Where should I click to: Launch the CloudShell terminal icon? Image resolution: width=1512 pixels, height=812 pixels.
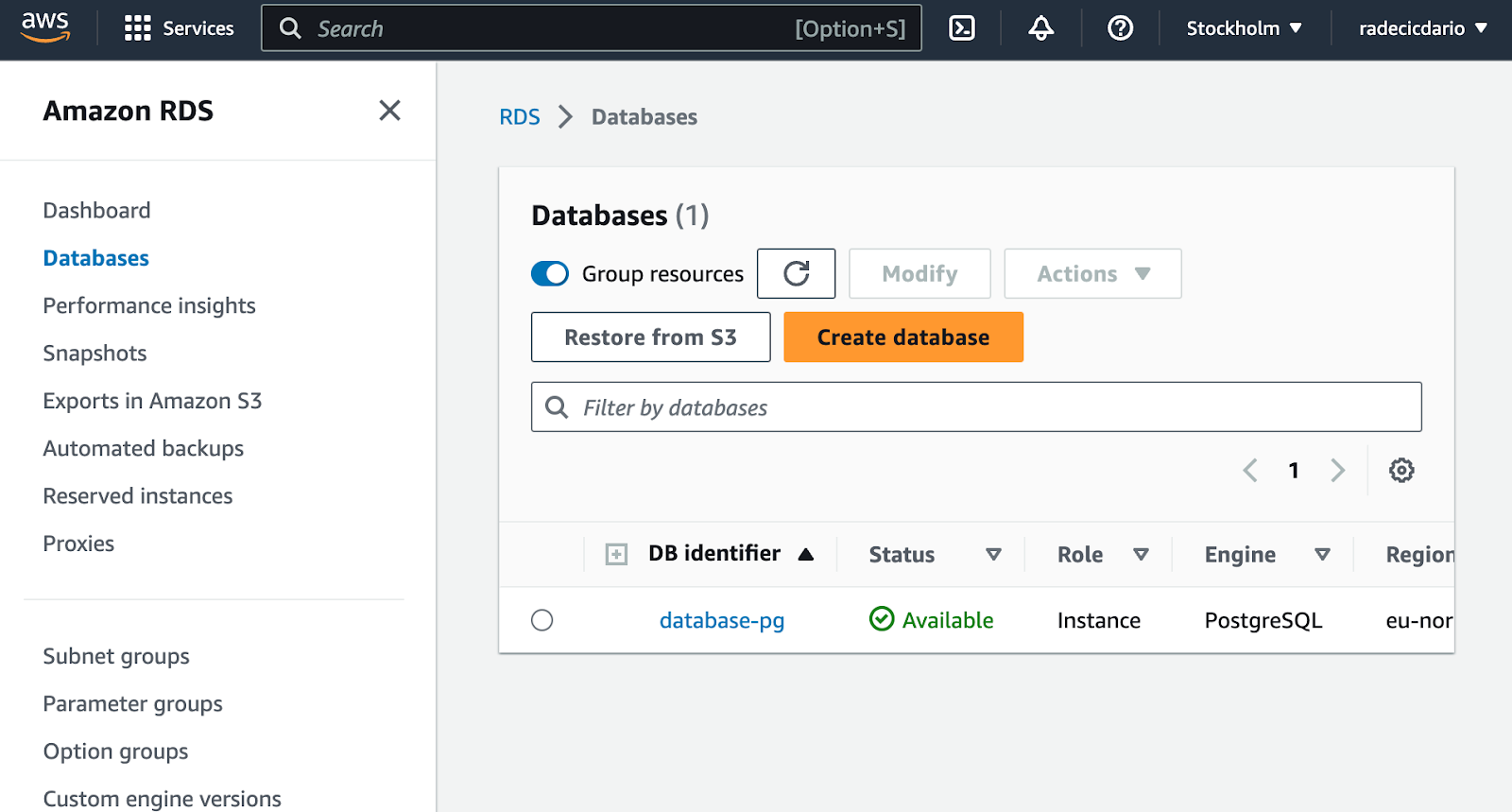coord(962,28)
